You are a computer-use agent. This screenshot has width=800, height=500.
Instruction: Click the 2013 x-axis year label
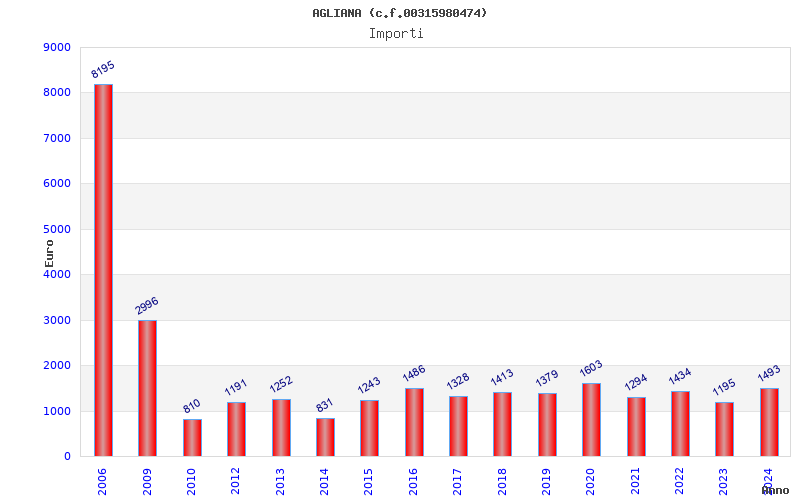(x=280, y=481)
